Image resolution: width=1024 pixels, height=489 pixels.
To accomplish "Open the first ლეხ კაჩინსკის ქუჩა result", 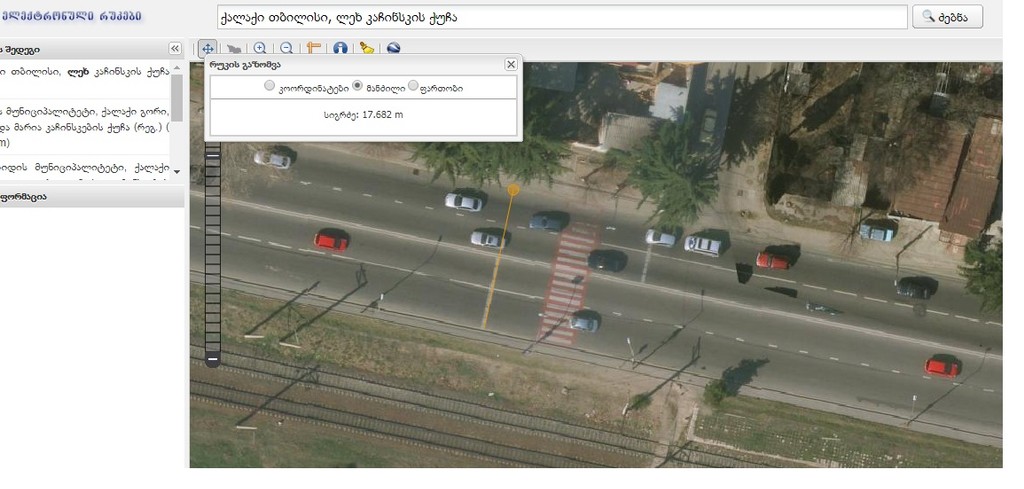I will (x=85, y=80).
